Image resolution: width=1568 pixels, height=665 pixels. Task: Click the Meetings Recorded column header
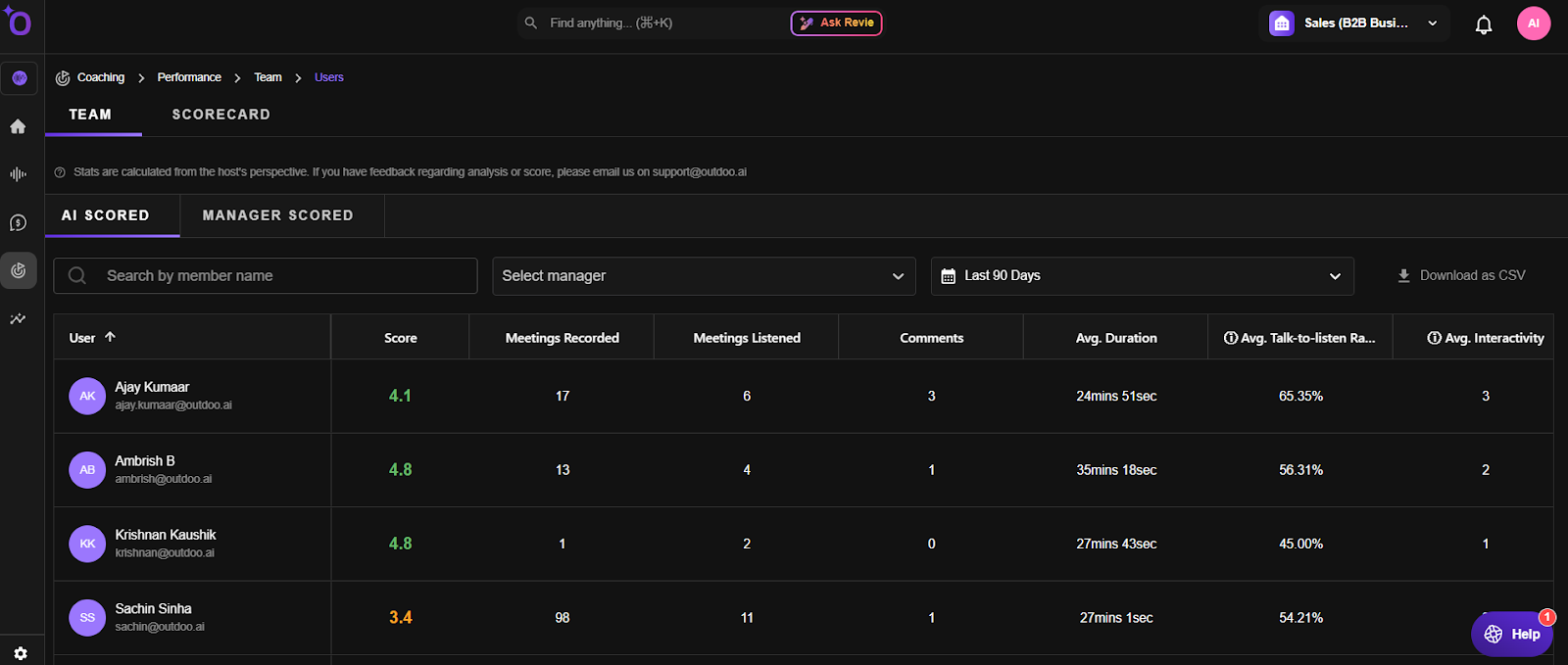(x=563, y=338)
